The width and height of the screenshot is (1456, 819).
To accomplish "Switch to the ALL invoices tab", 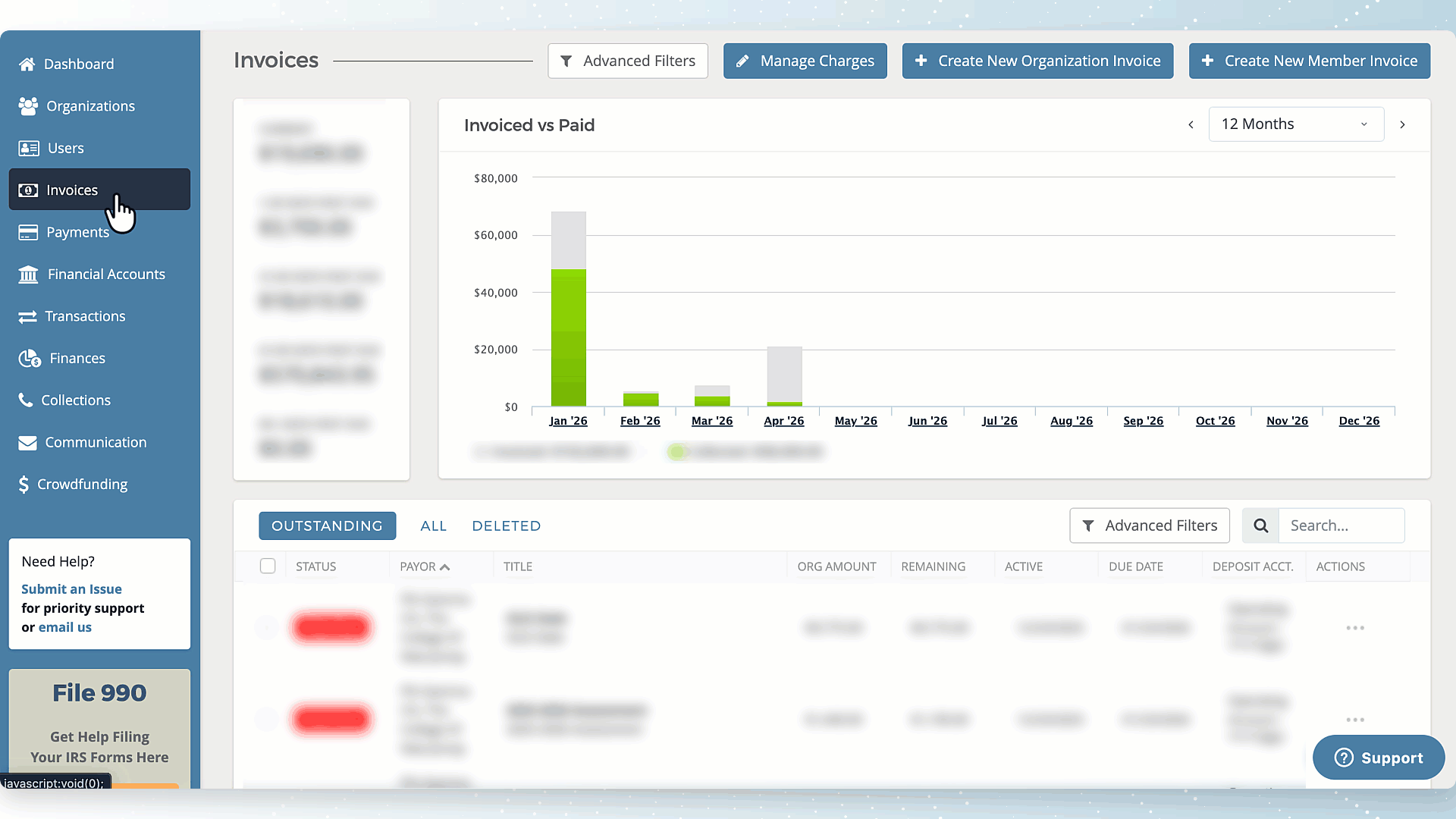I will (x=433, y=526).
